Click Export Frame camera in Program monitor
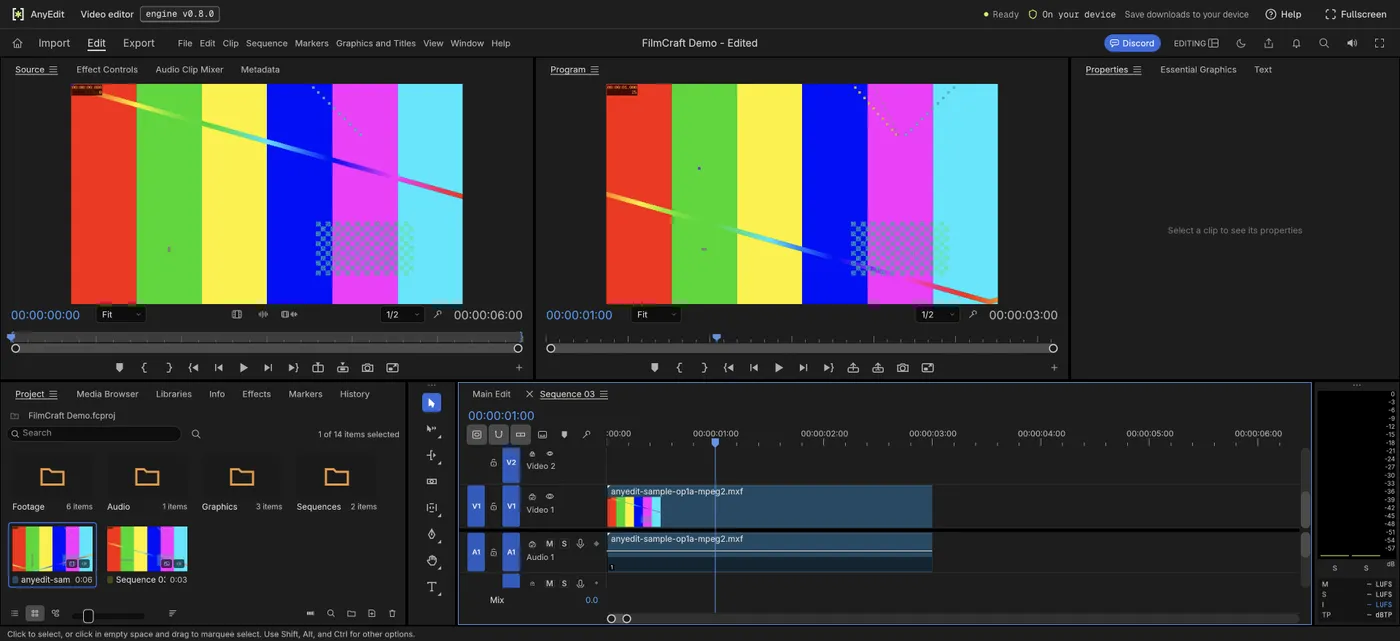 pyautogui.click(x=903, y=368)
